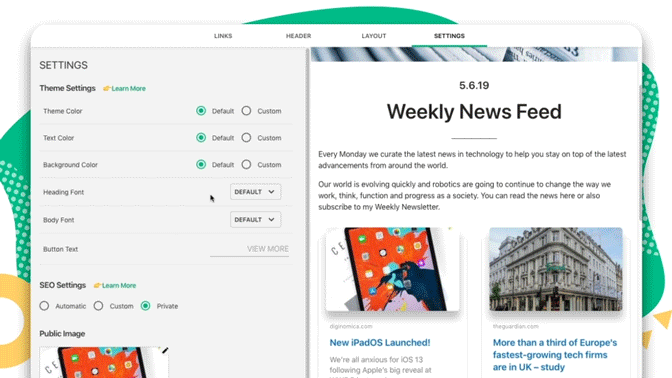
Task: Open the New iPadOS Launched! article link
Action: tap(380, 343)
